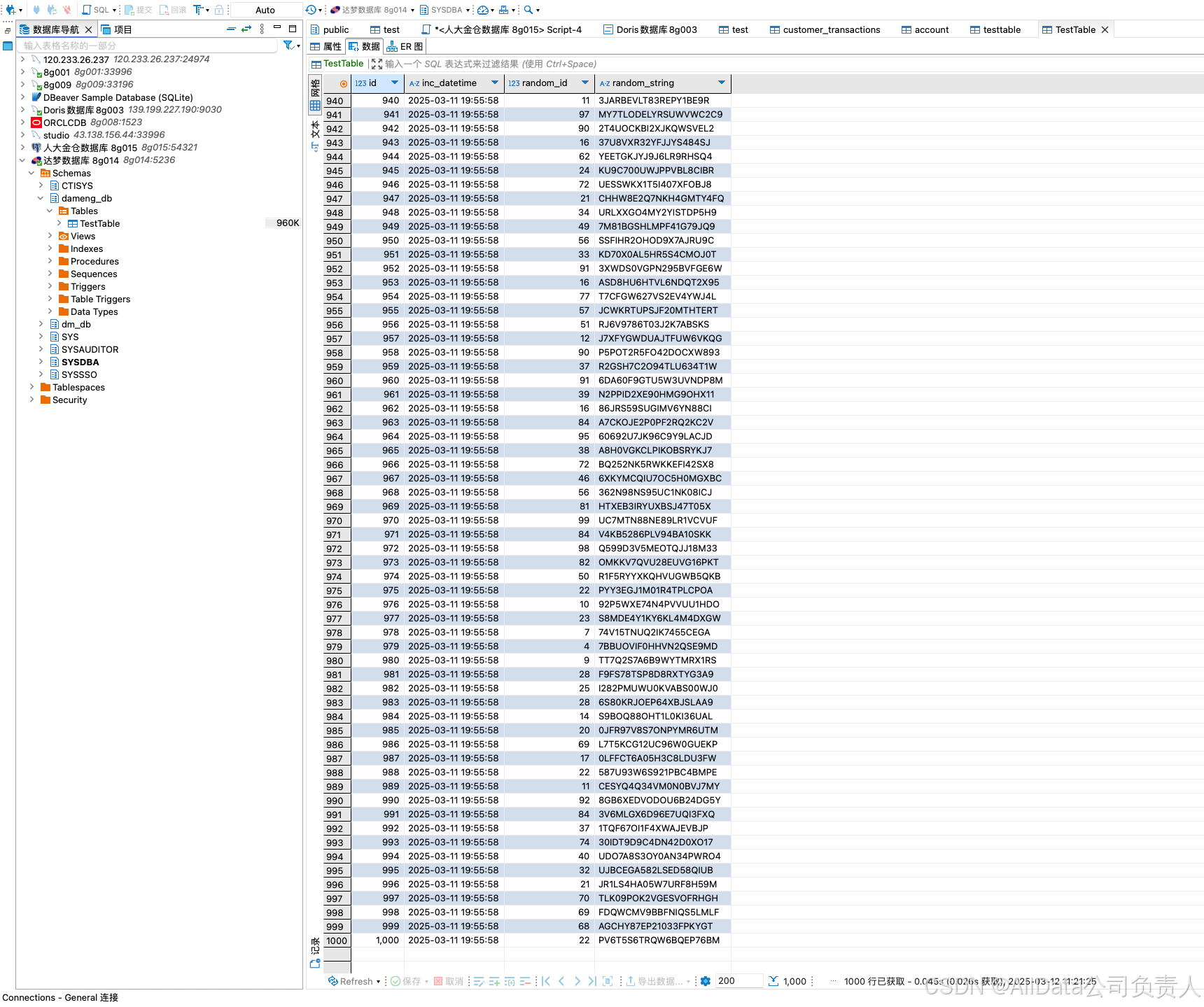The height and width of the screenshot is (1007, 1204).
Task: Open result set settings gear icon
Action: click(x=706, y=981)
